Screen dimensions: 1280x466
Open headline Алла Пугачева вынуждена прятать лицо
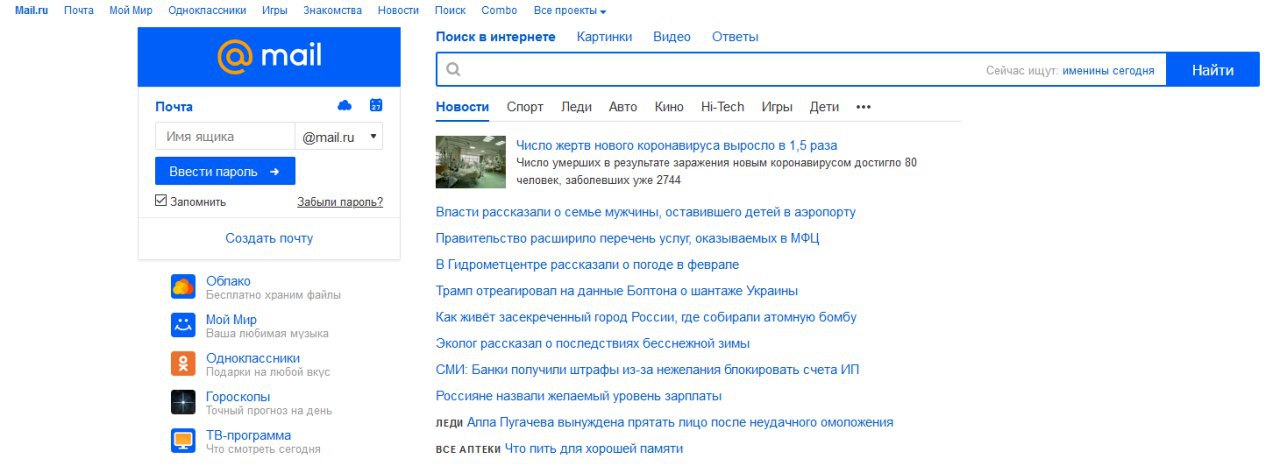point(680,422)
